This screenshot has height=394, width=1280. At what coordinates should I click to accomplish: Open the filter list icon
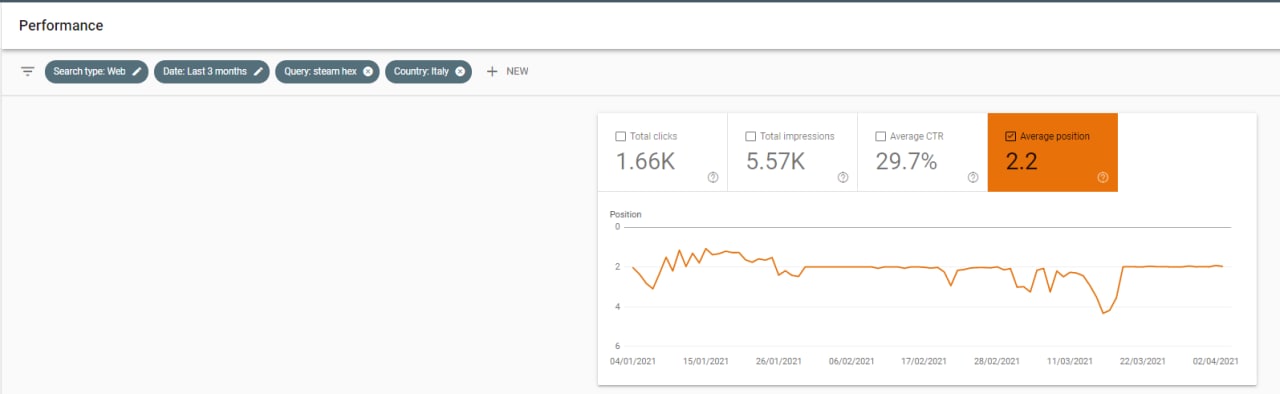point(28,71)
